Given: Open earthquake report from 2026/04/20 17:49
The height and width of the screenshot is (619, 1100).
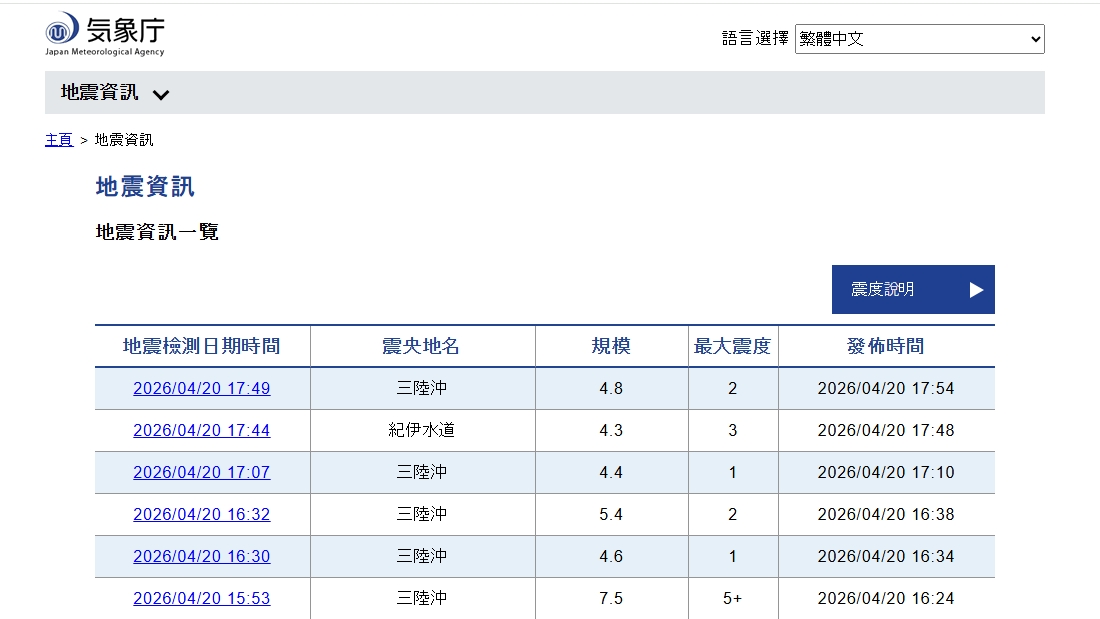Looking at the screenshot, I should [201, 389].
